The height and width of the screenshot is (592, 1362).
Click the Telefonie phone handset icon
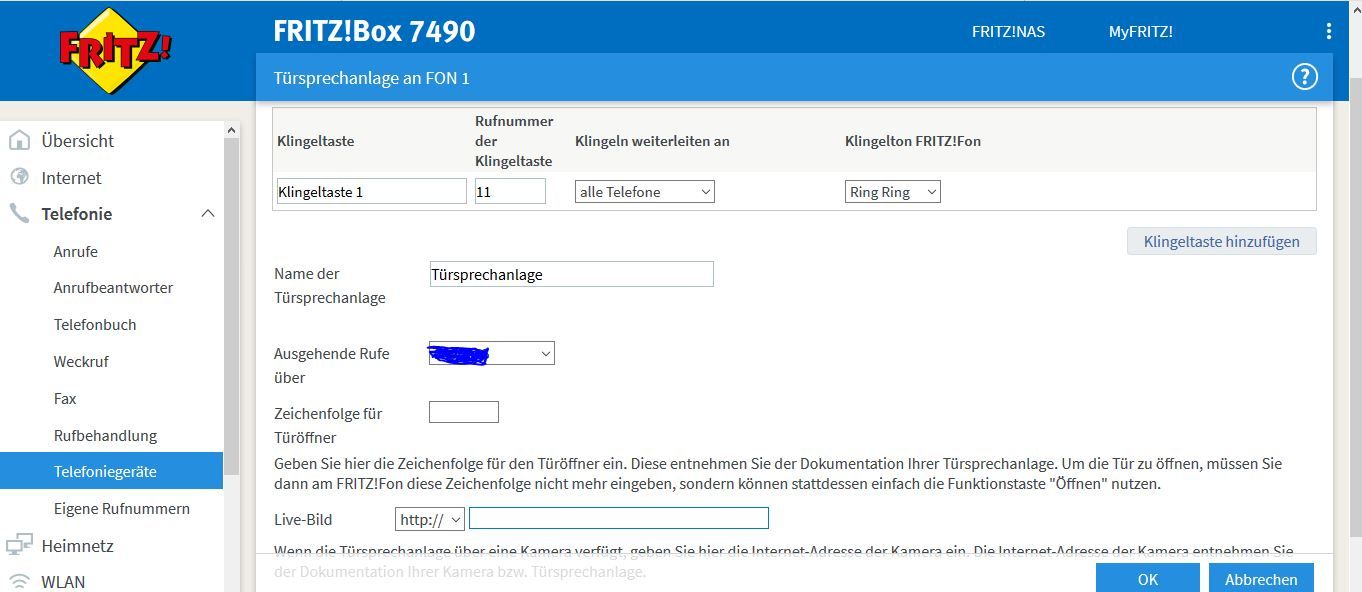click(19, 214)
